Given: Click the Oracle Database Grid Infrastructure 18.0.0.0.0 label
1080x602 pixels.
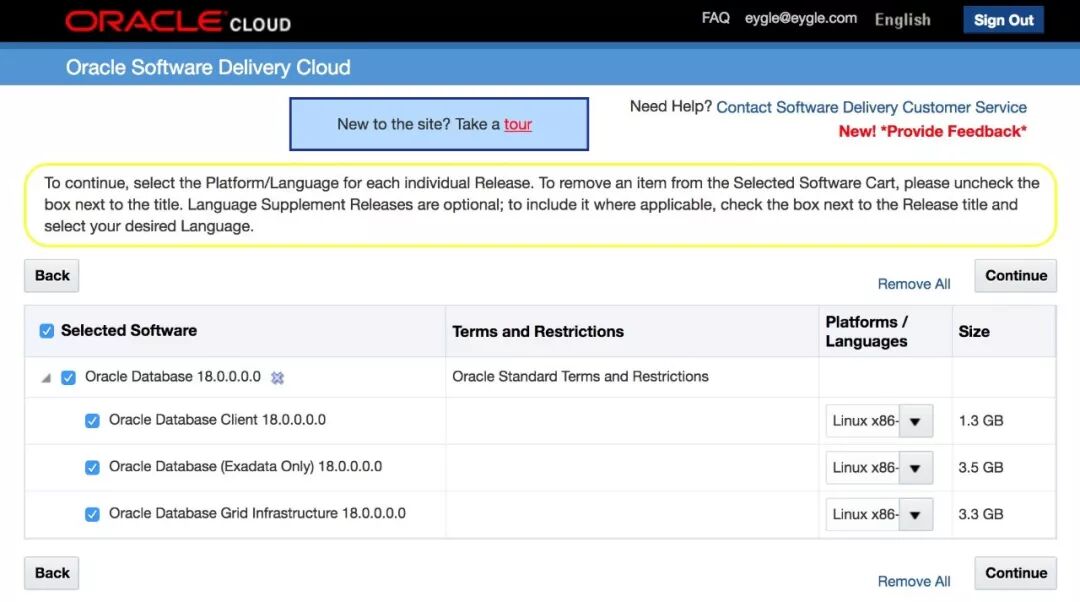Looking at the screenshot, I should pos(257,514).
